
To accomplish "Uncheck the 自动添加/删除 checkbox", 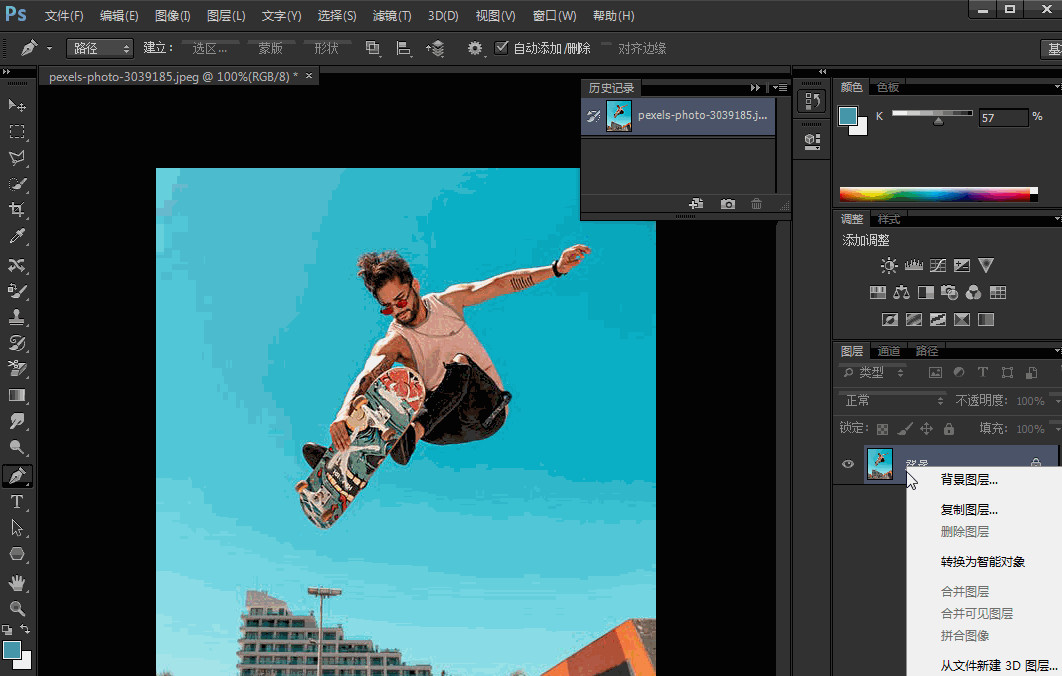I will [x=502, y=48].
